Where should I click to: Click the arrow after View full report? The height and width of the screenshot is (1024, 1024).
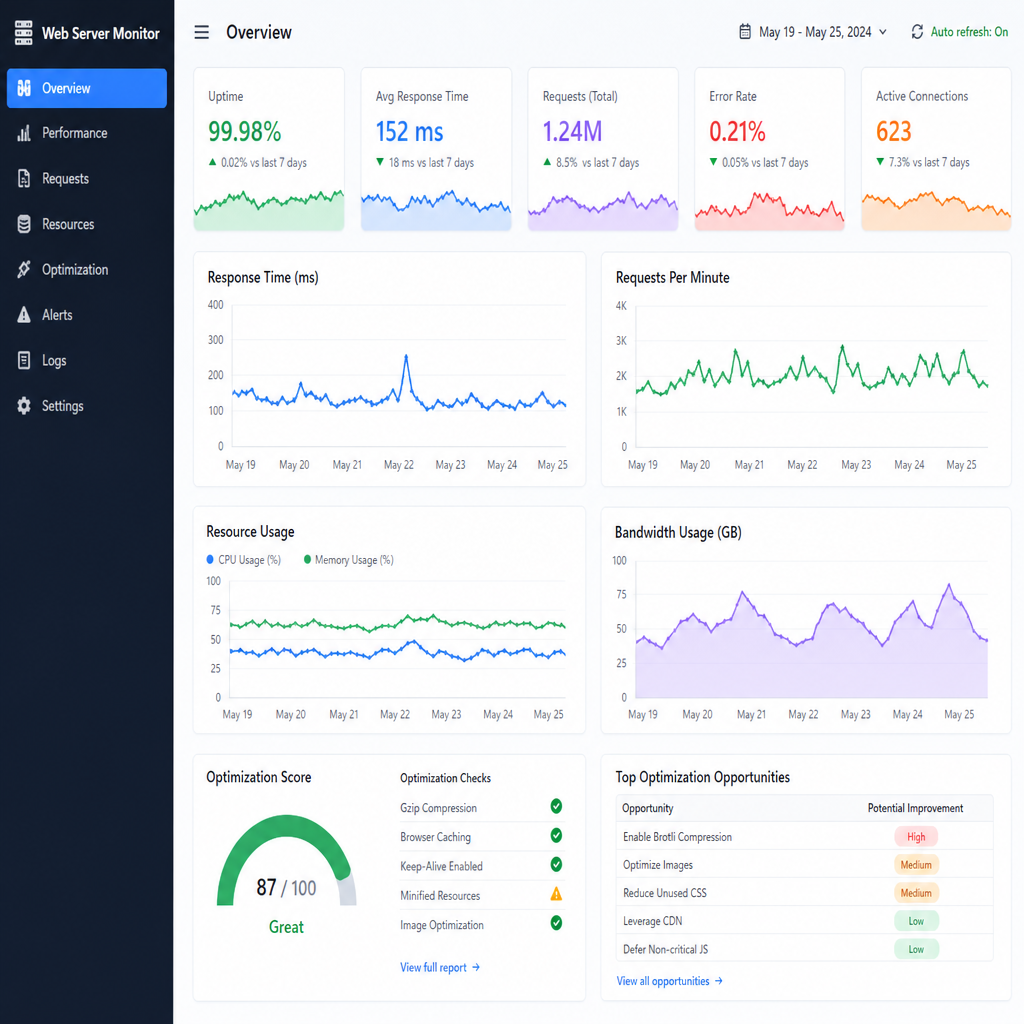(476, 967)
